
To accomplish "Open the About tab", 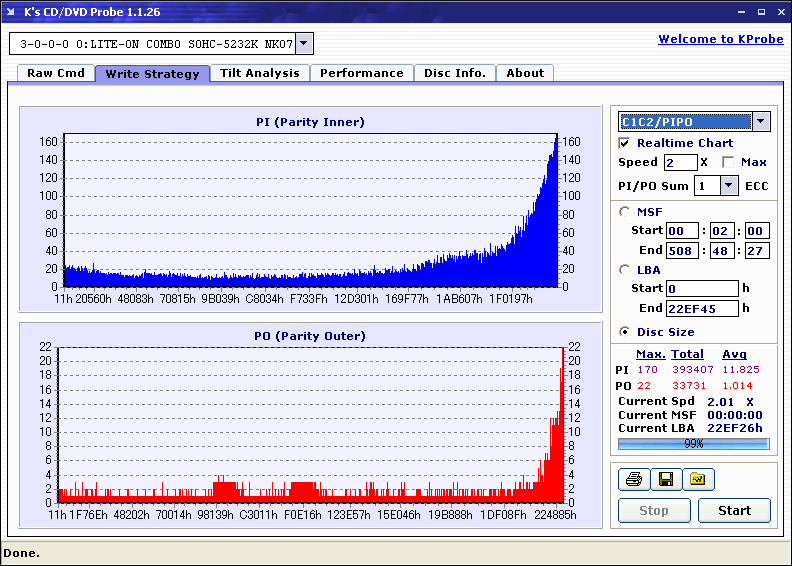I will 525,73.
